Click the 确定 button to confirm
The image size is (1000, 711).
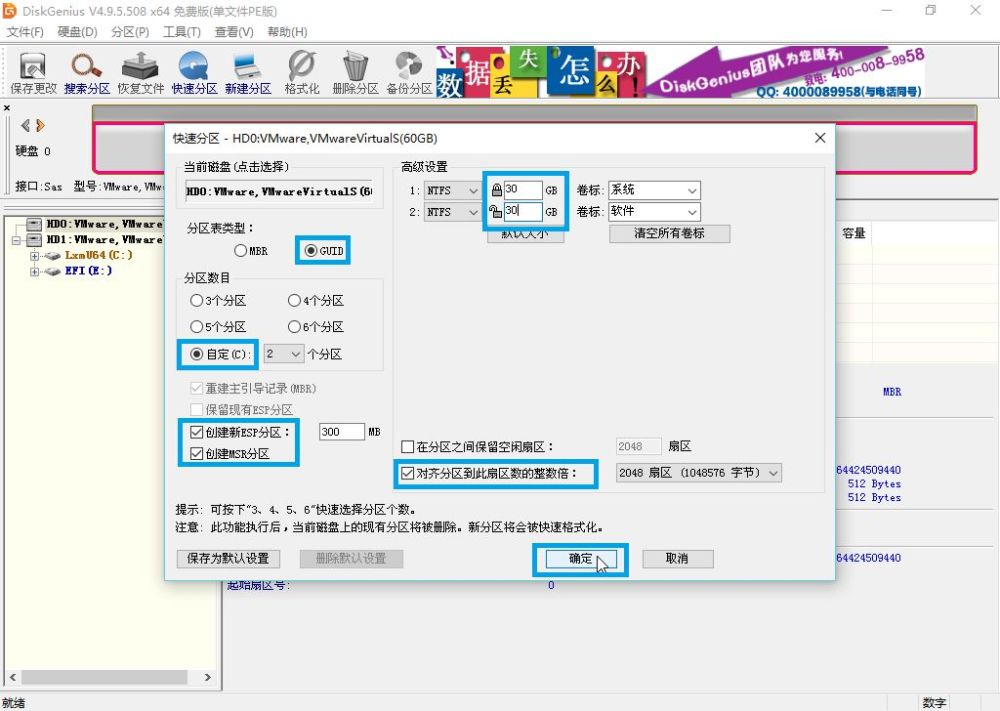[x=580, y=559]
